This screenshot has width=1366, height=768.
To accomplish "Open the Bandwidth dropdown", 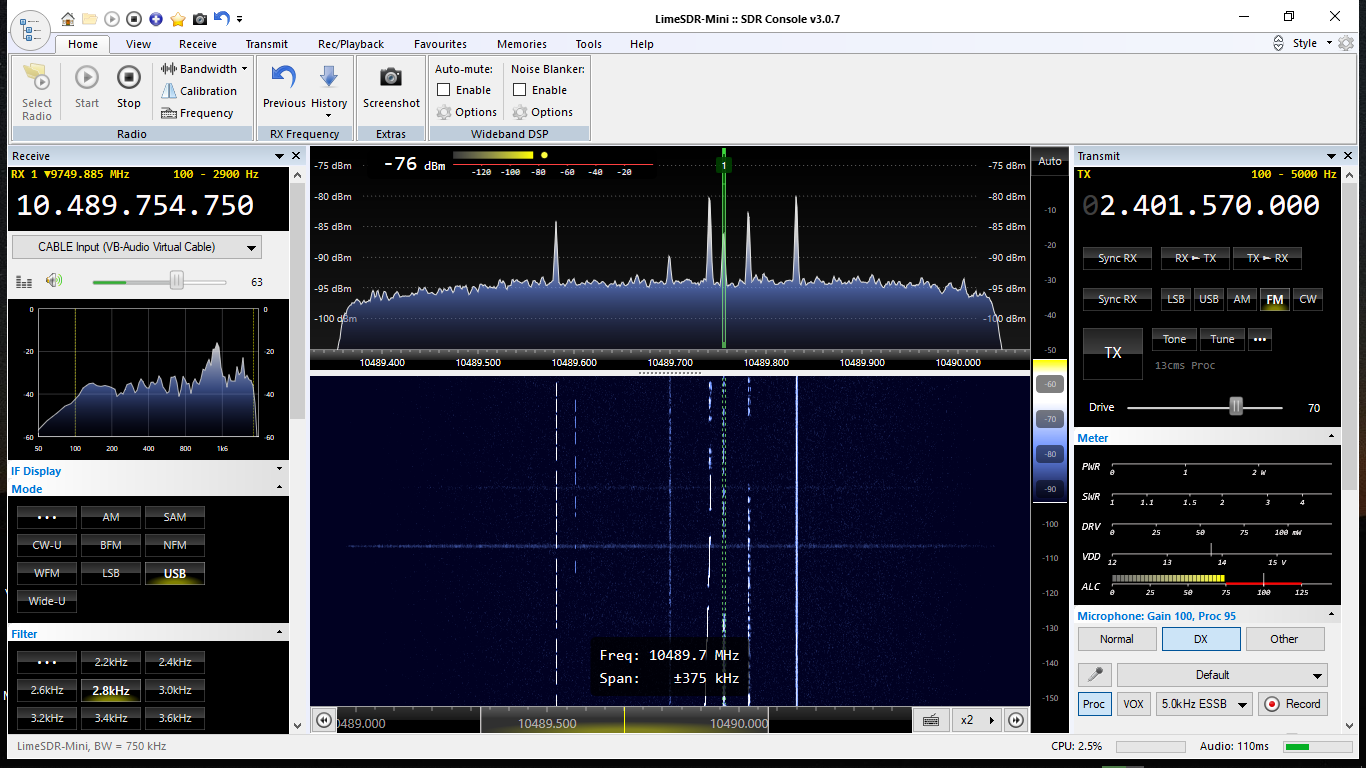I will tap(204, 69).
